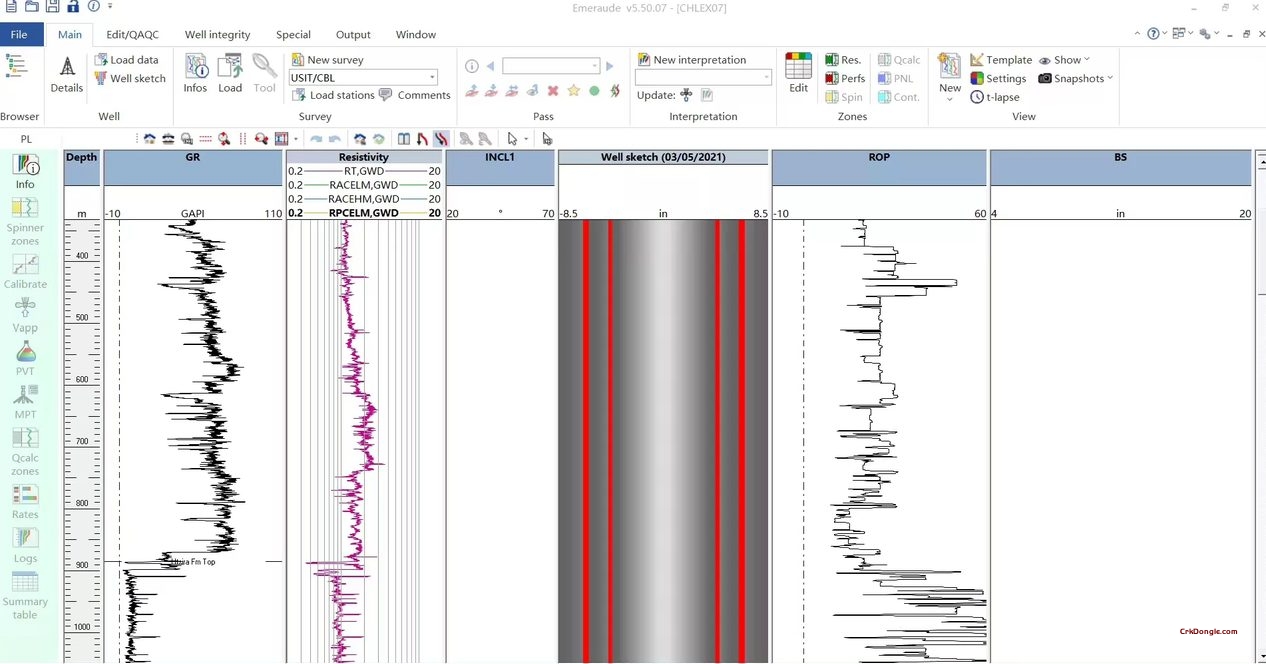Click the green circle pass icon

point(594,91)
